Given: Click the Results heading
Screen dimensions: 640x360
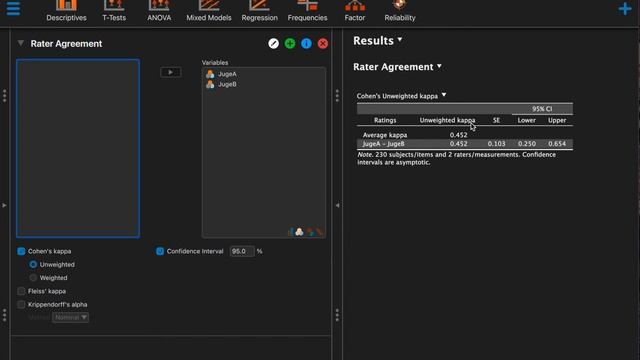Looking at the screenshot, I should pos(373,40).
